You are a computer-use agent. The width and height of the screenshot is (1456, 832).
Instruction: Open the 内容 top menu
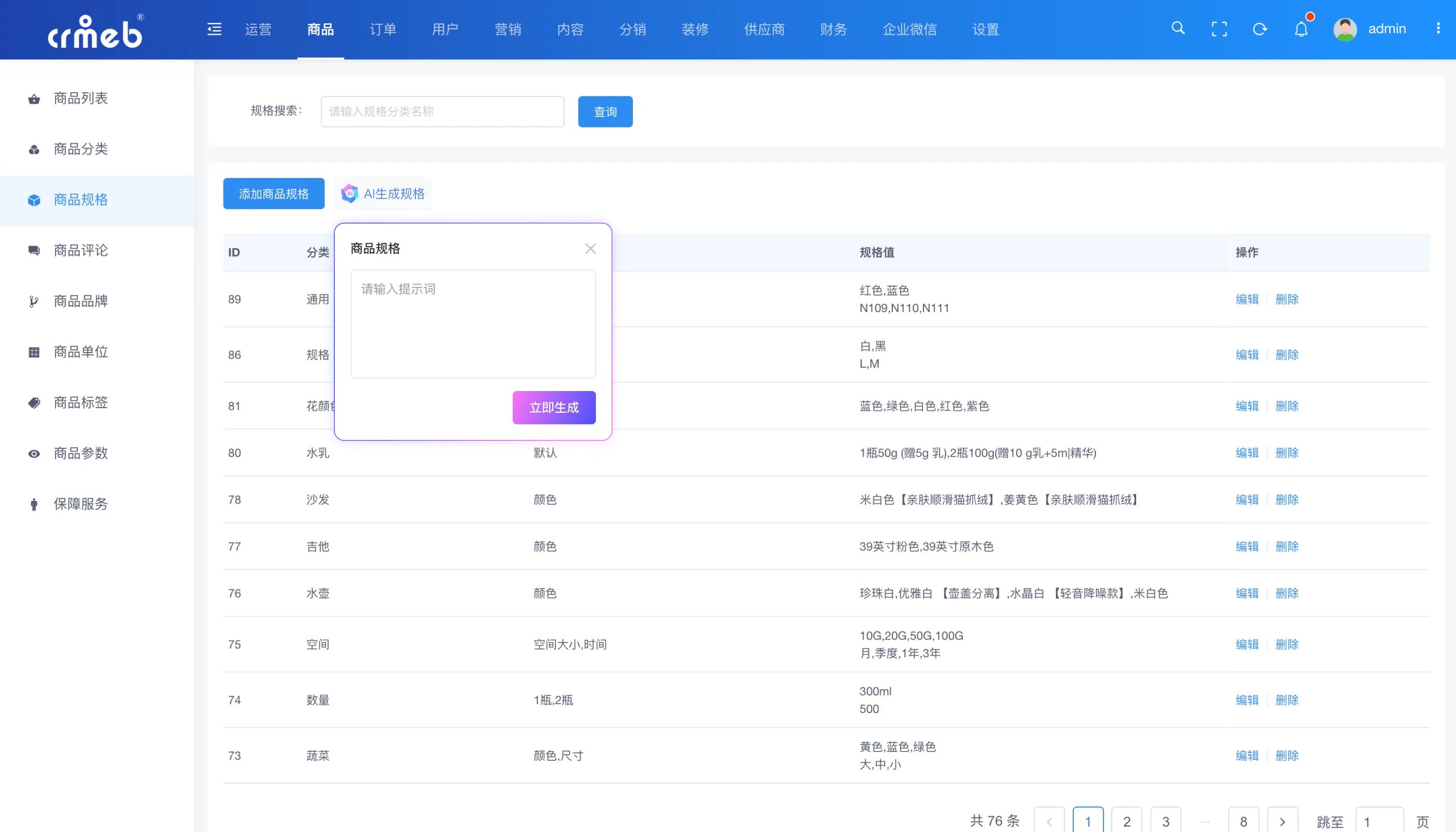coord(570,29)
